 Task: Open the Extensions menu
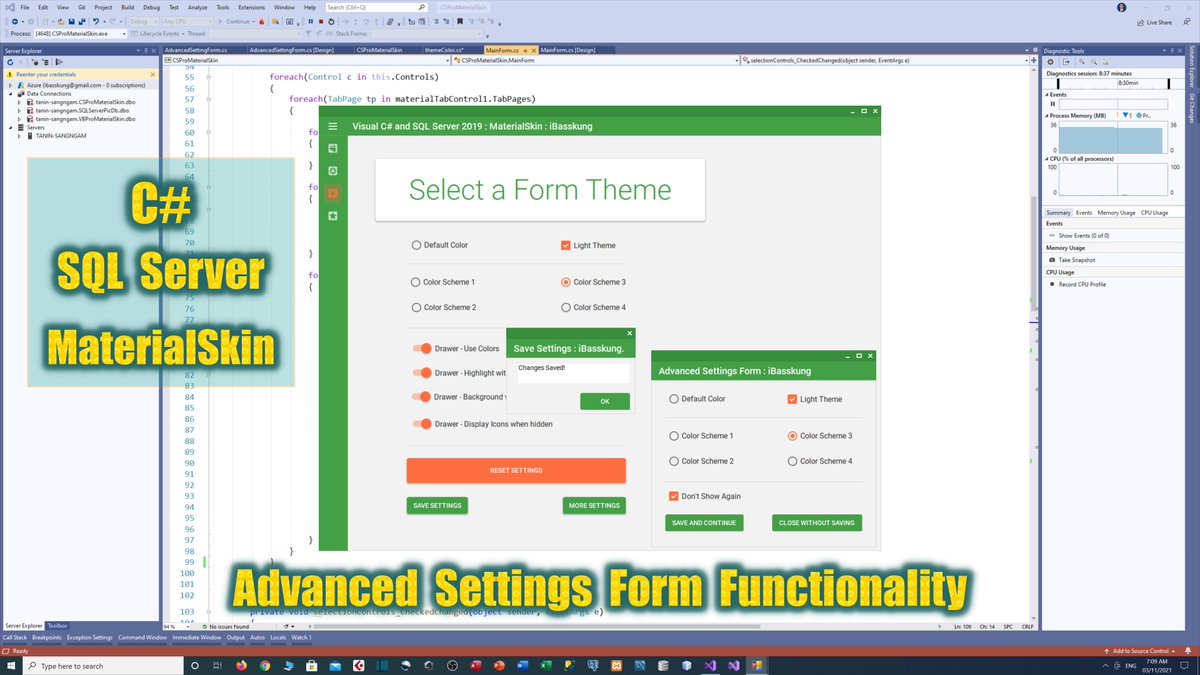(x=251, y=7)
